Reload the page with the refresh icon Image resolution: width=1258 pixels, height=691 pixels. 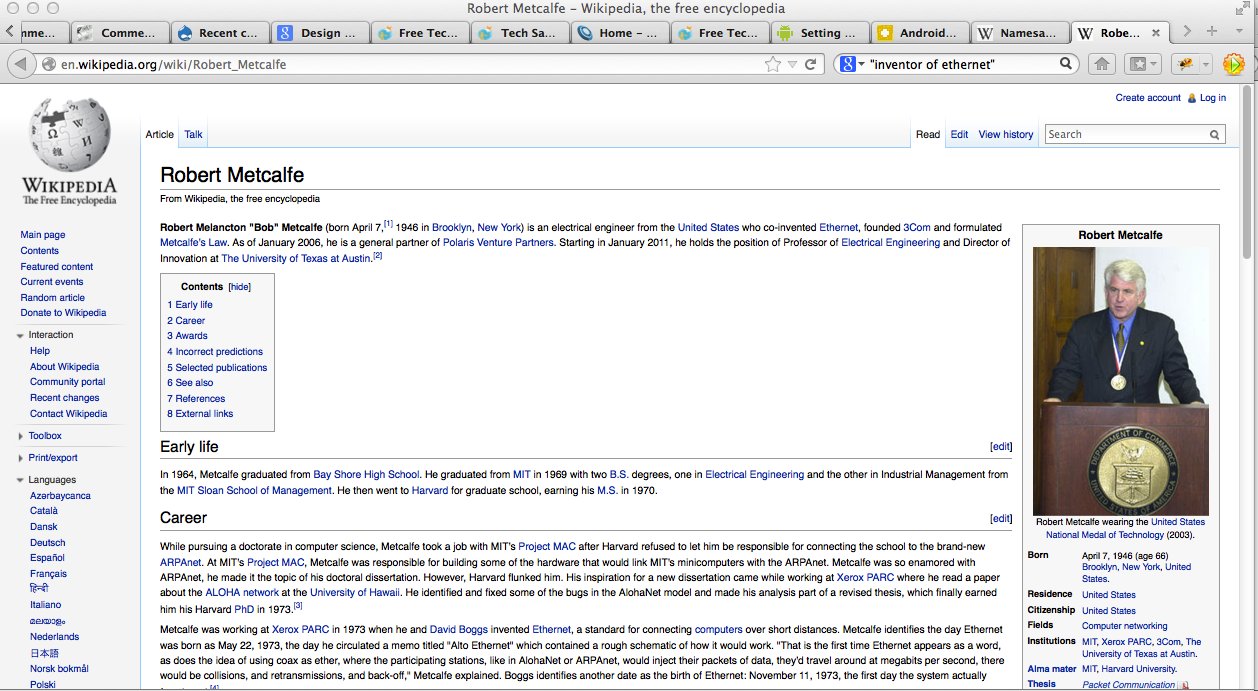point(812,64)
